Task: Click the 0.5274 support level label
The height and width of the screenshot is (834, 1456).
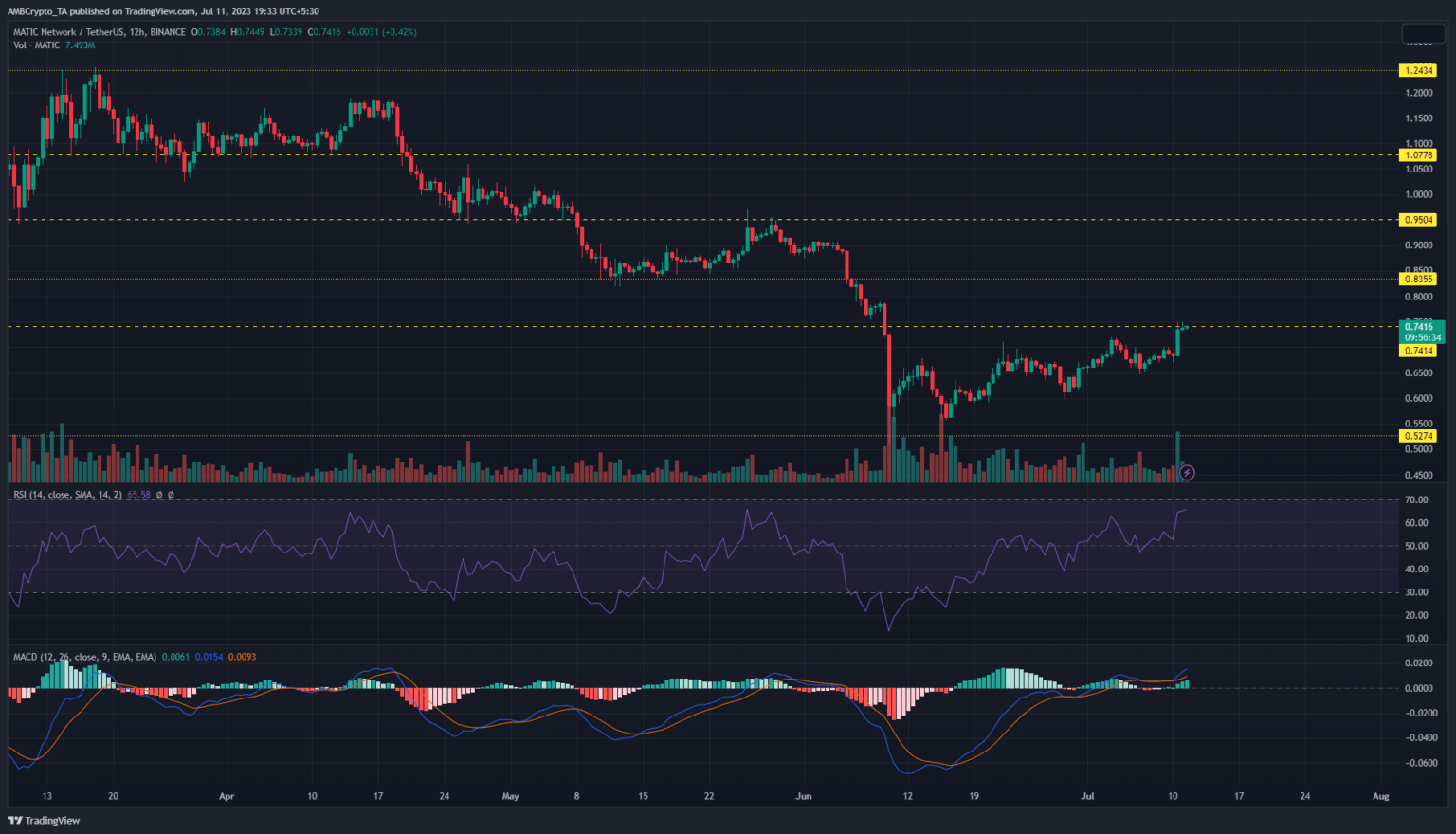Action: coord(1418,437)
